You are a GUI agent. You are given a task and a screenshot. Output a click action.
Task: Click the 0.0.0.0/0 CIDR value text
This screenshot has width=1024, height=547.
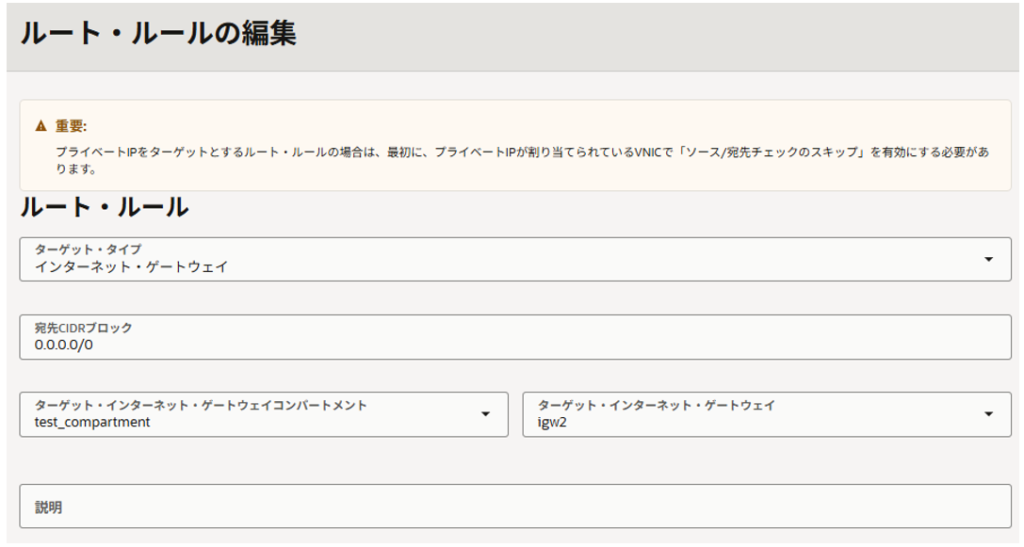(x=63, y=345)
